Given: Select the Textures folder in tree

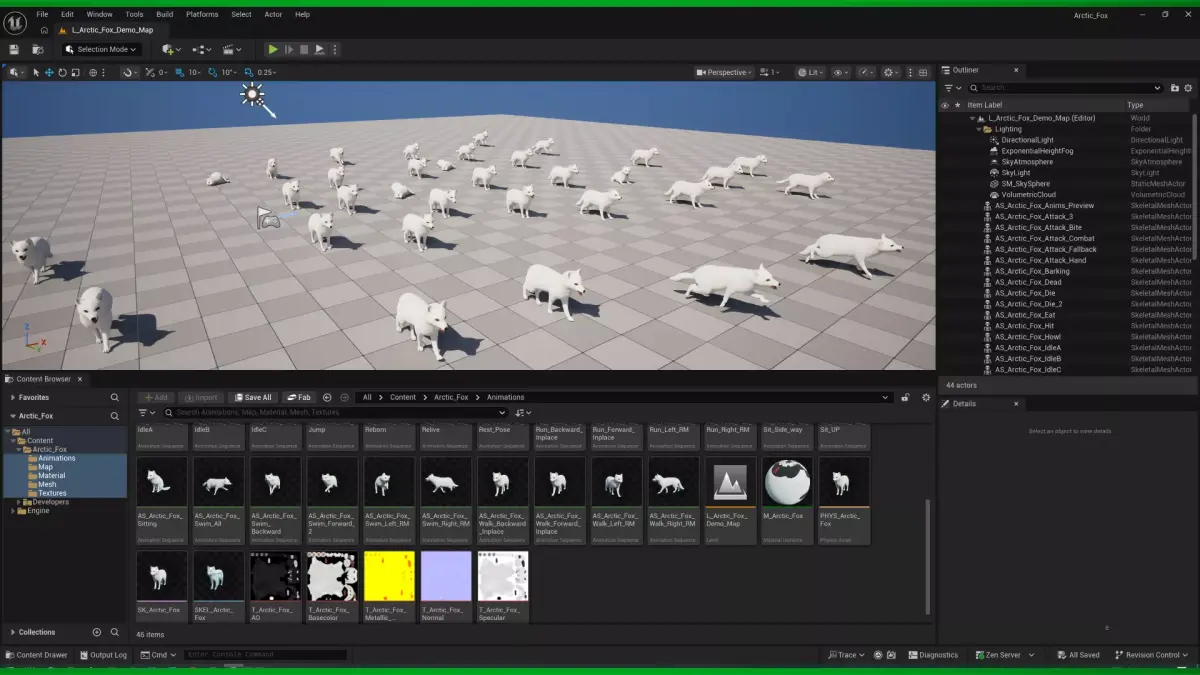Looking at the screenshot, I should 52,493.
